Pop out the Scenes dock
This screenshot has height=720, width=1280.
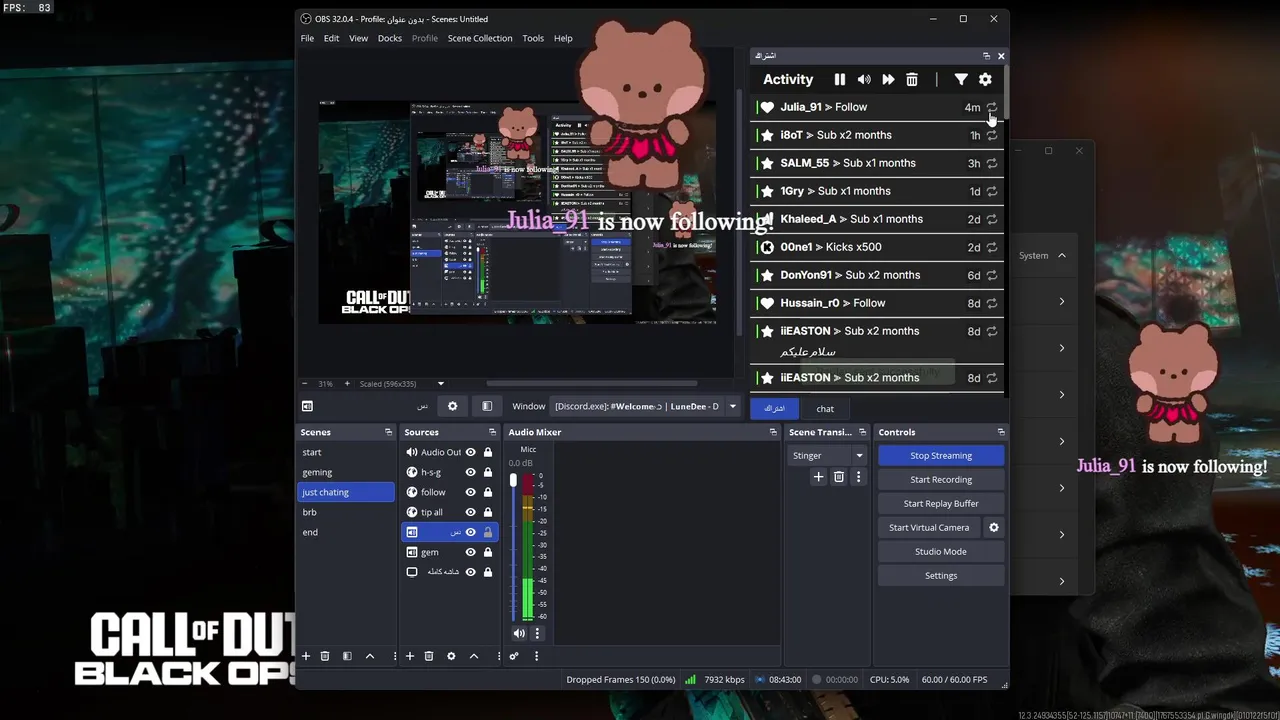click(388, 432)
